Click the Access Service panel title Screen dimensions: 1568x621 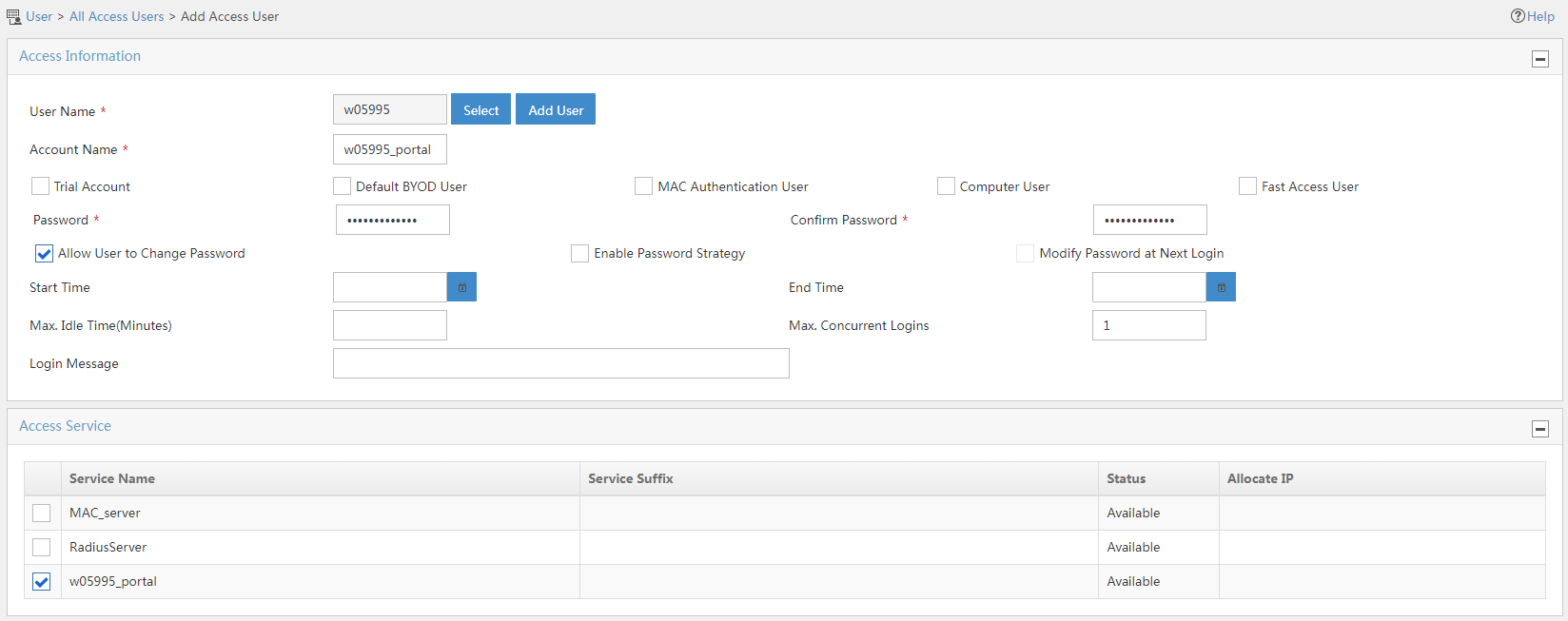(66, 426)
